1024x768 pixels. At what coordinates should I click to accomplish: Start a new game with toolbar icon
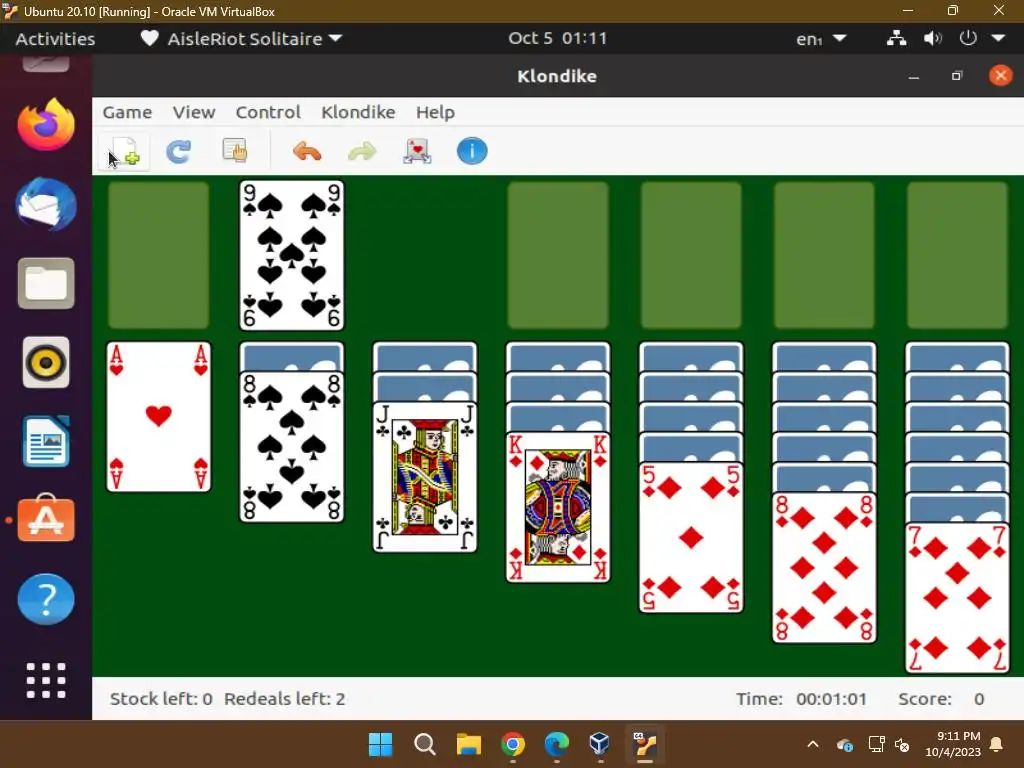coord(124,152)
